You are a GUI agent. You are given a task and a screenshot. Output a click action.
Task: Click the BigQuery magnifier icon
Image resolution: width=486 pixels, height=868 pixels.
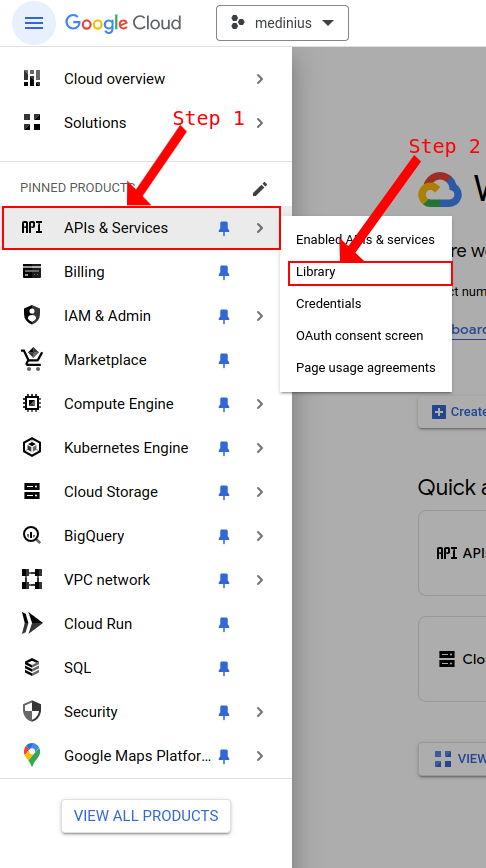tap(32, 536)
